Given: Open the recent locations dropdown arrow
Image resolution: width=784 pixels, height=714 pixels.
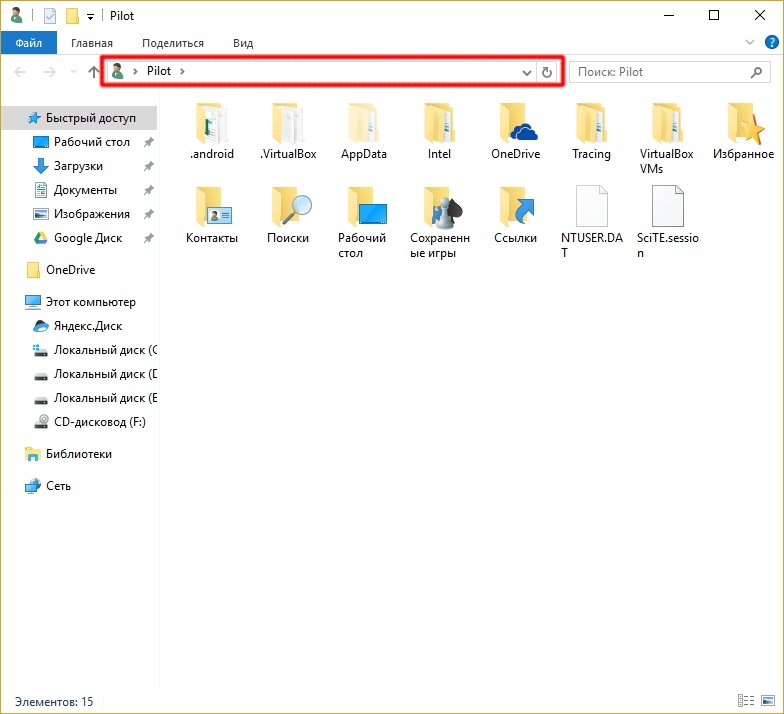Looking at the screenshot, I should (x=73, y=72).
